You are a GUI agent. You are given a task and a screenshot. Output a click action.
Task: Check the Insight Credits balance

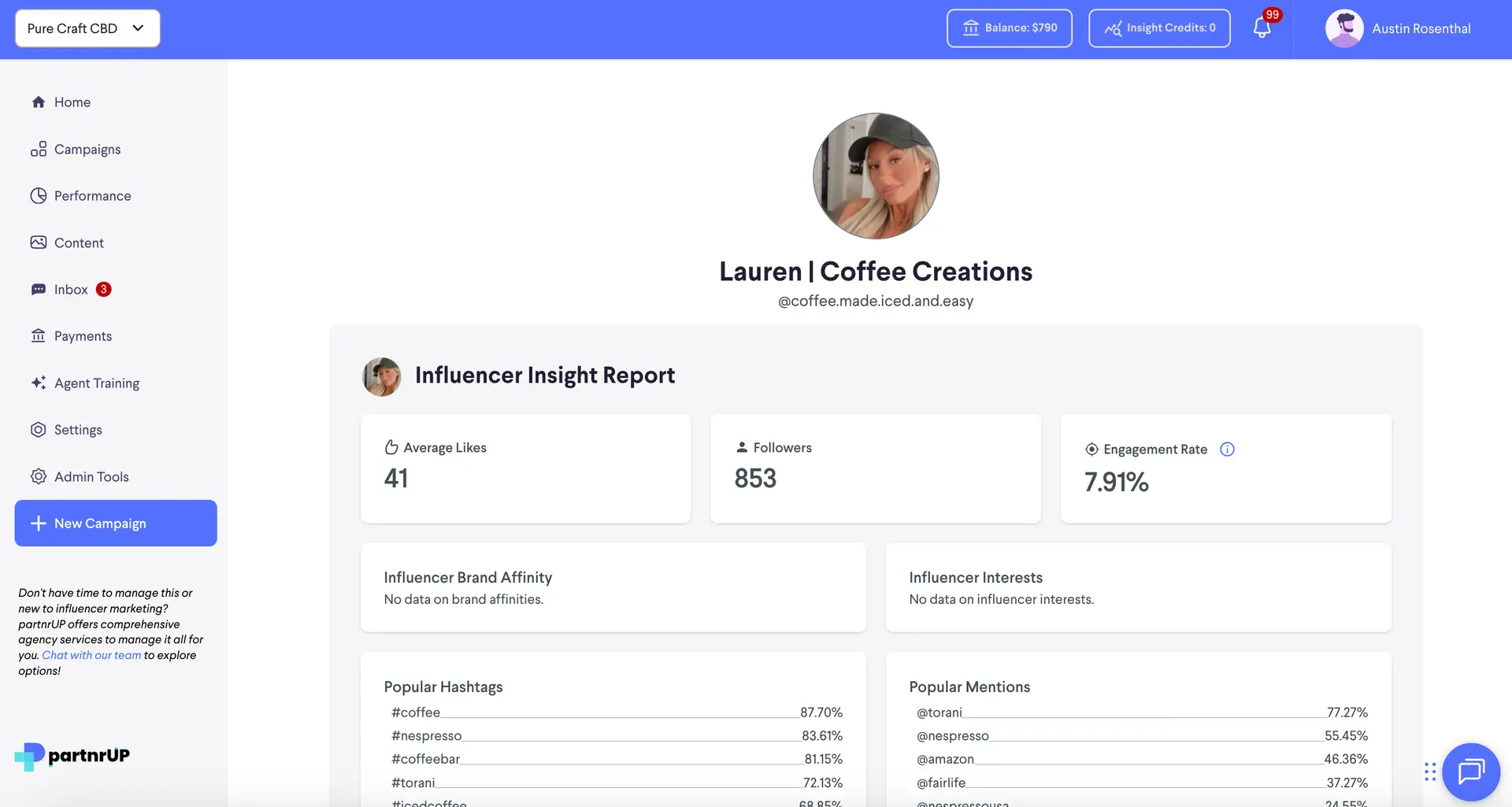(1158, 28)
